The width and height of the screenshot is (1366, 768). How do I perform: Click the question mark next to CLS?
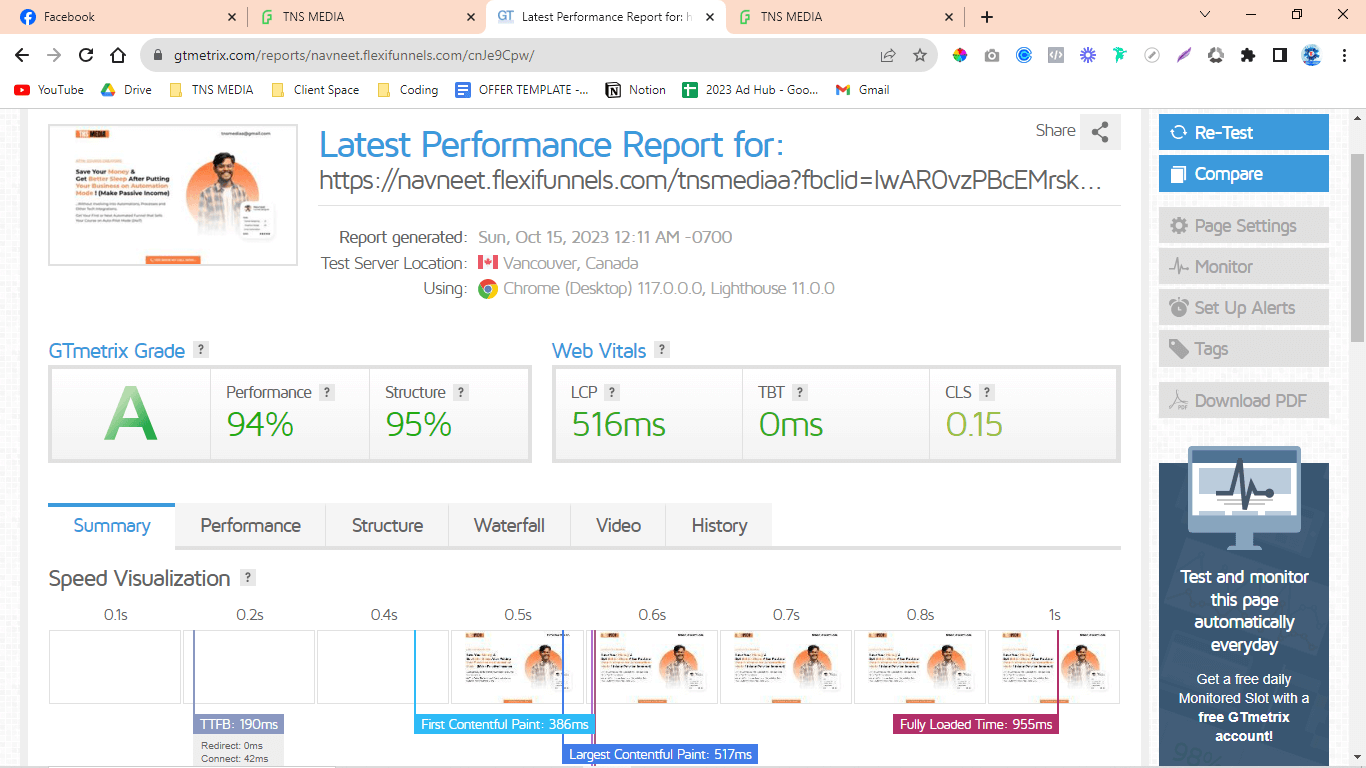tap(986, 393)
